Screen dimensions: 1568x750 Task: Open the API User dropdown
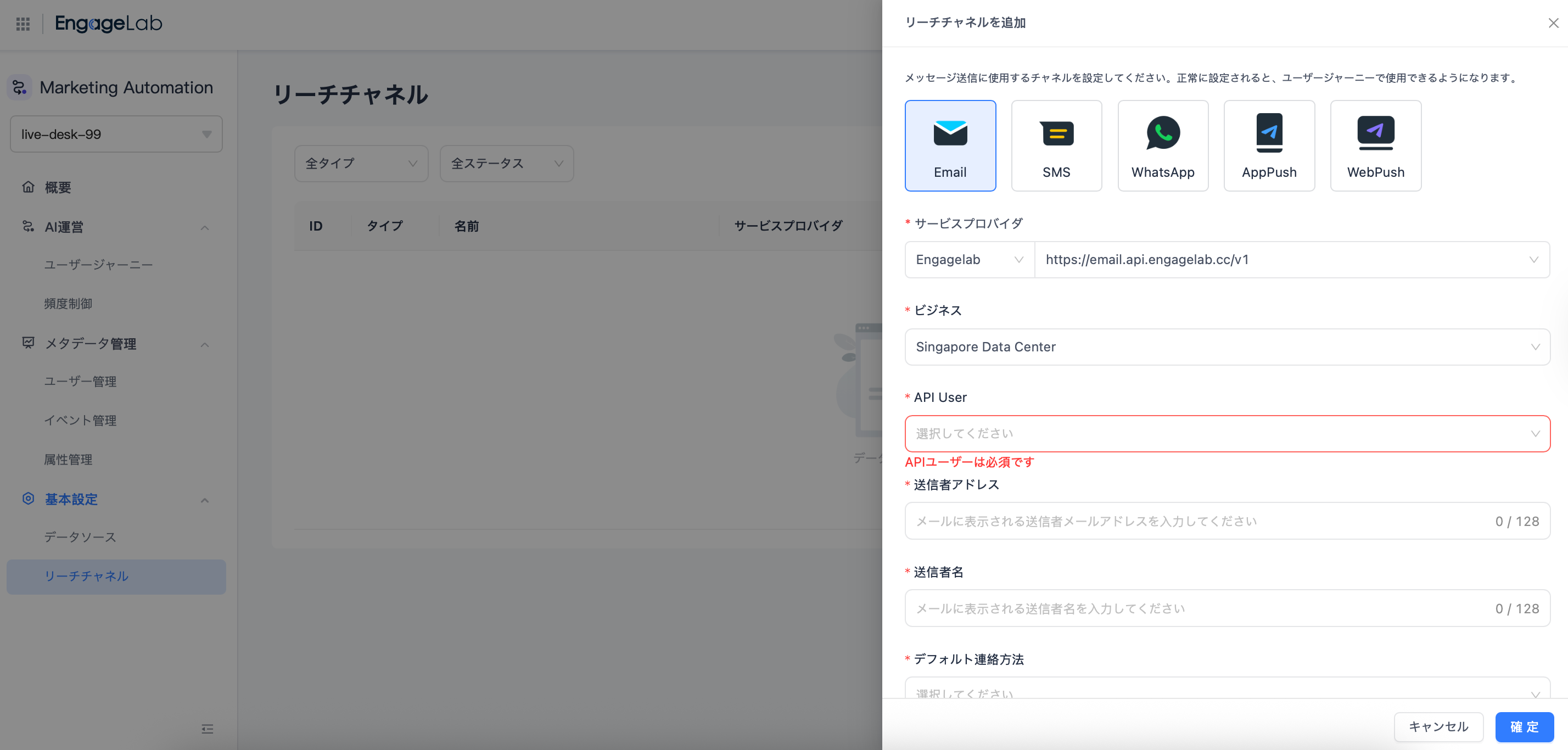point(1227,433)
